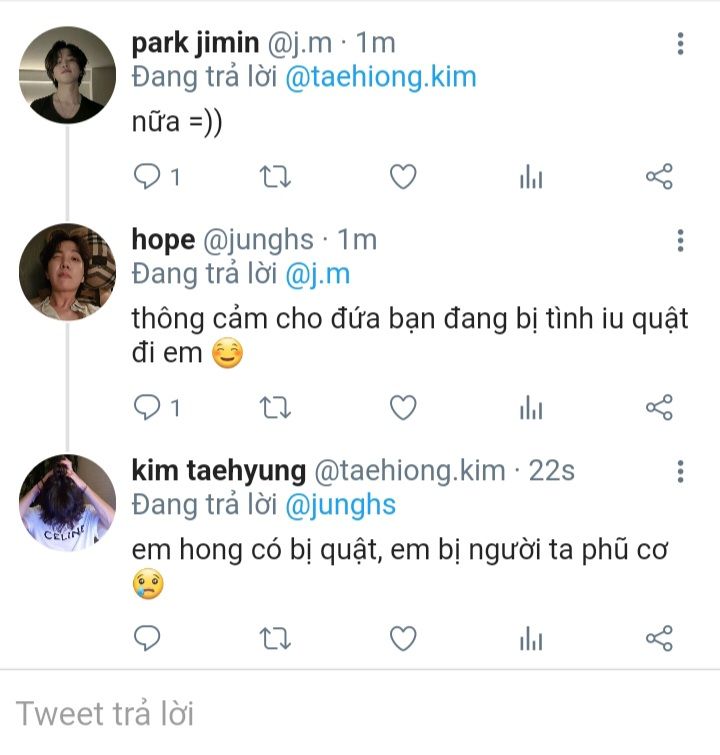Like park jimin's reply with heart
720x755 pixels.
[x=402, y=178]
